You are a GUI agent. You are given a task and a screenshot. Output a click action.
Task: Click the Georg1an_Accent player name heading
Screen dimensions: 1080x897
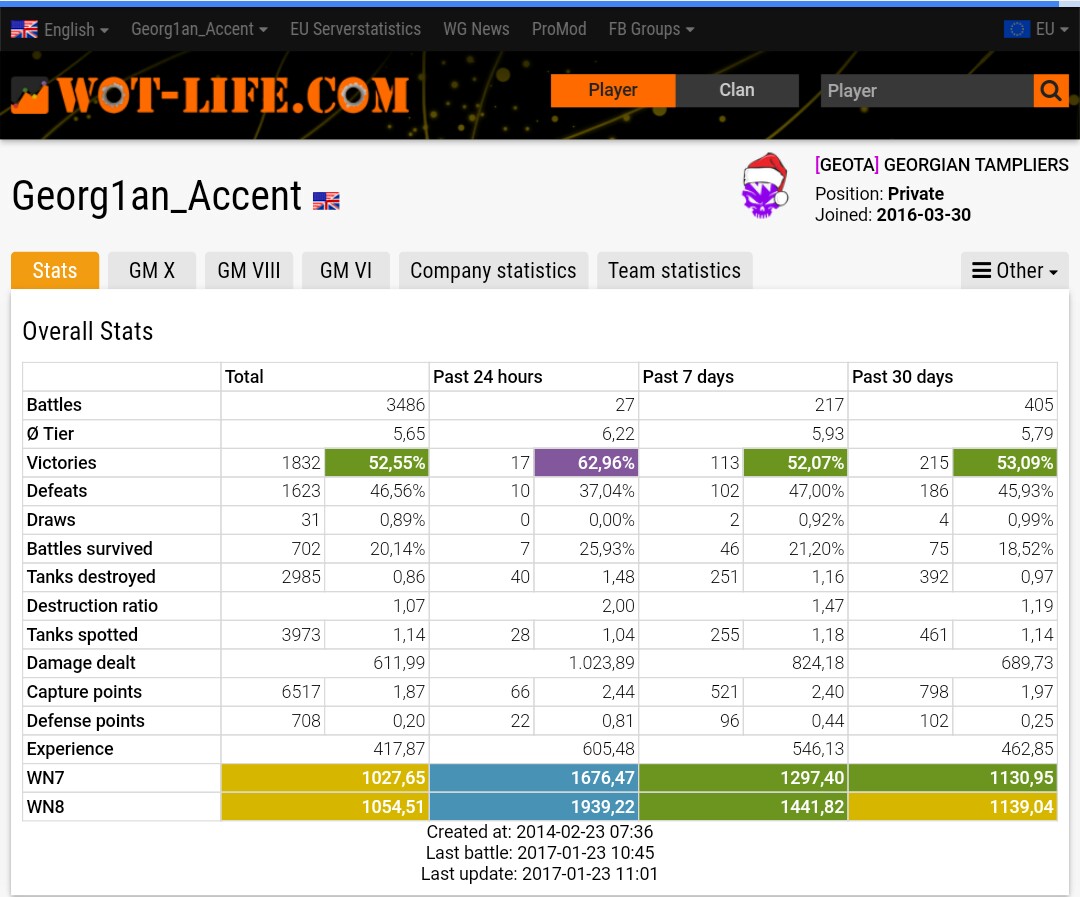click(156, 196)
